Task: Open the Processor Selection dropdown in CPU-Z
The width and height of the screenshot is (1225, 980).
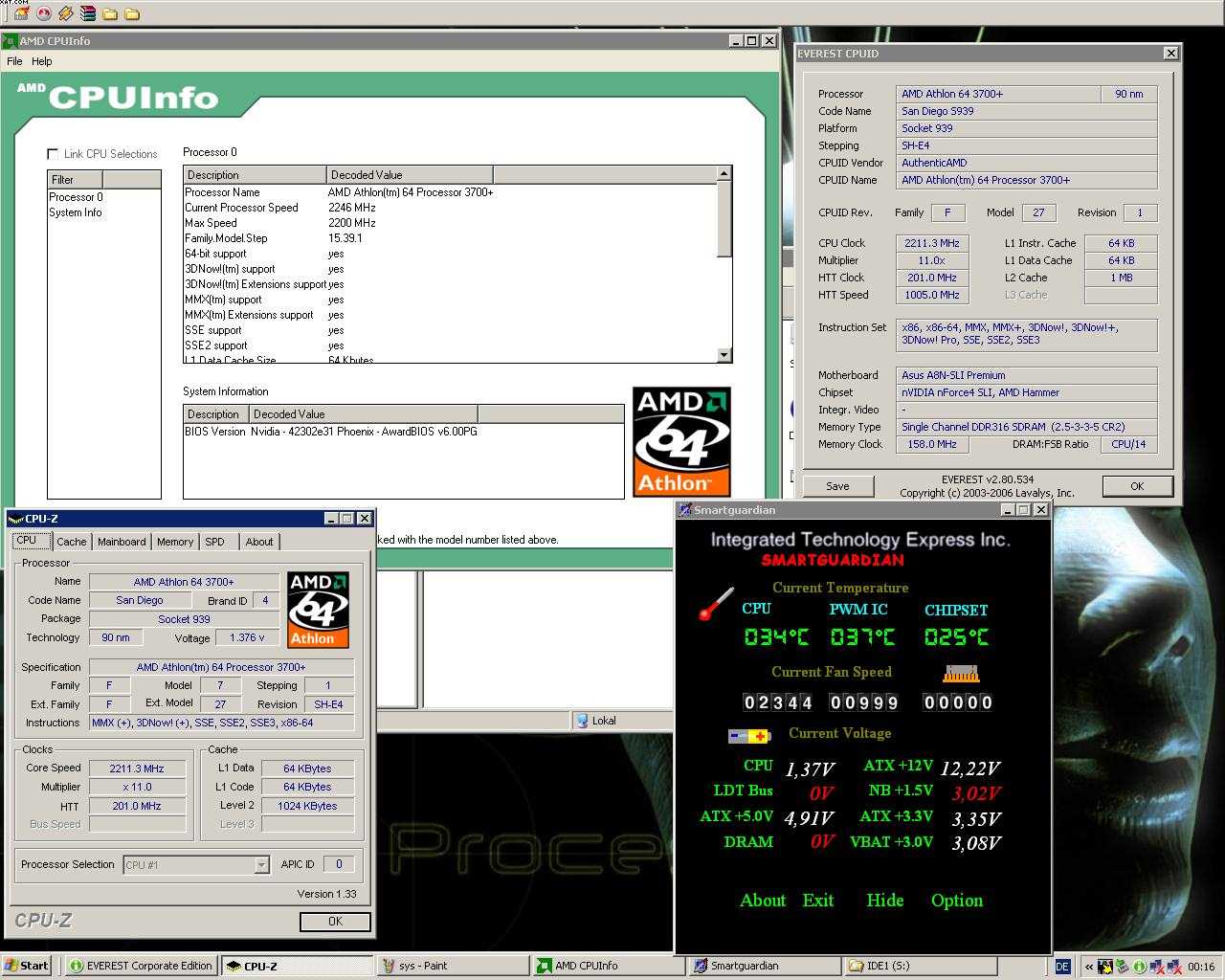Action: (261, 865)
